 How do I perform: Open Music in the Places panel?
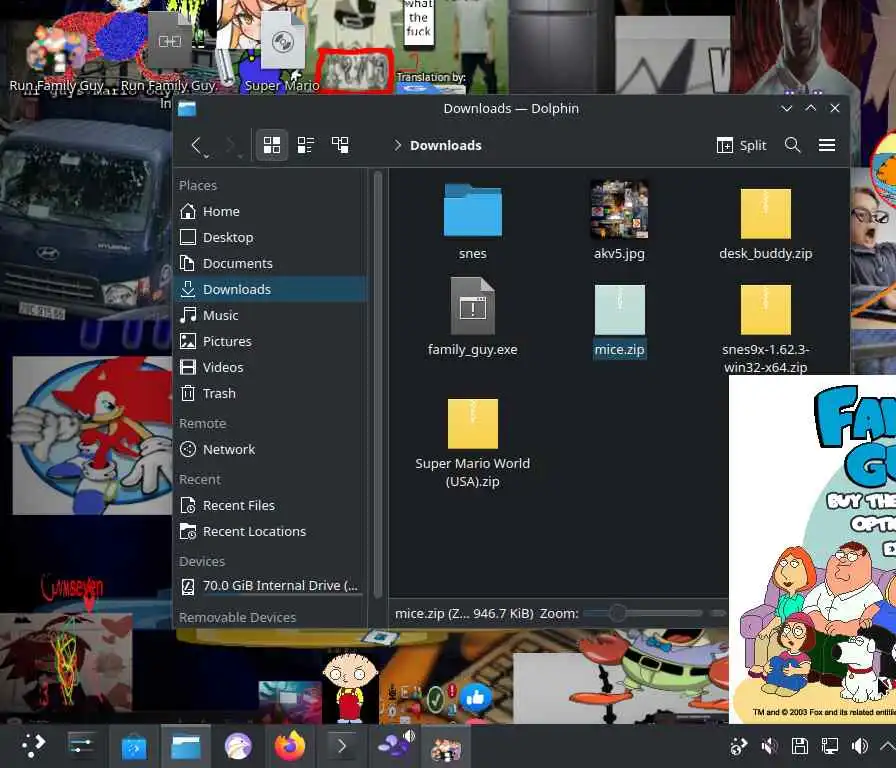pos(270,315)
